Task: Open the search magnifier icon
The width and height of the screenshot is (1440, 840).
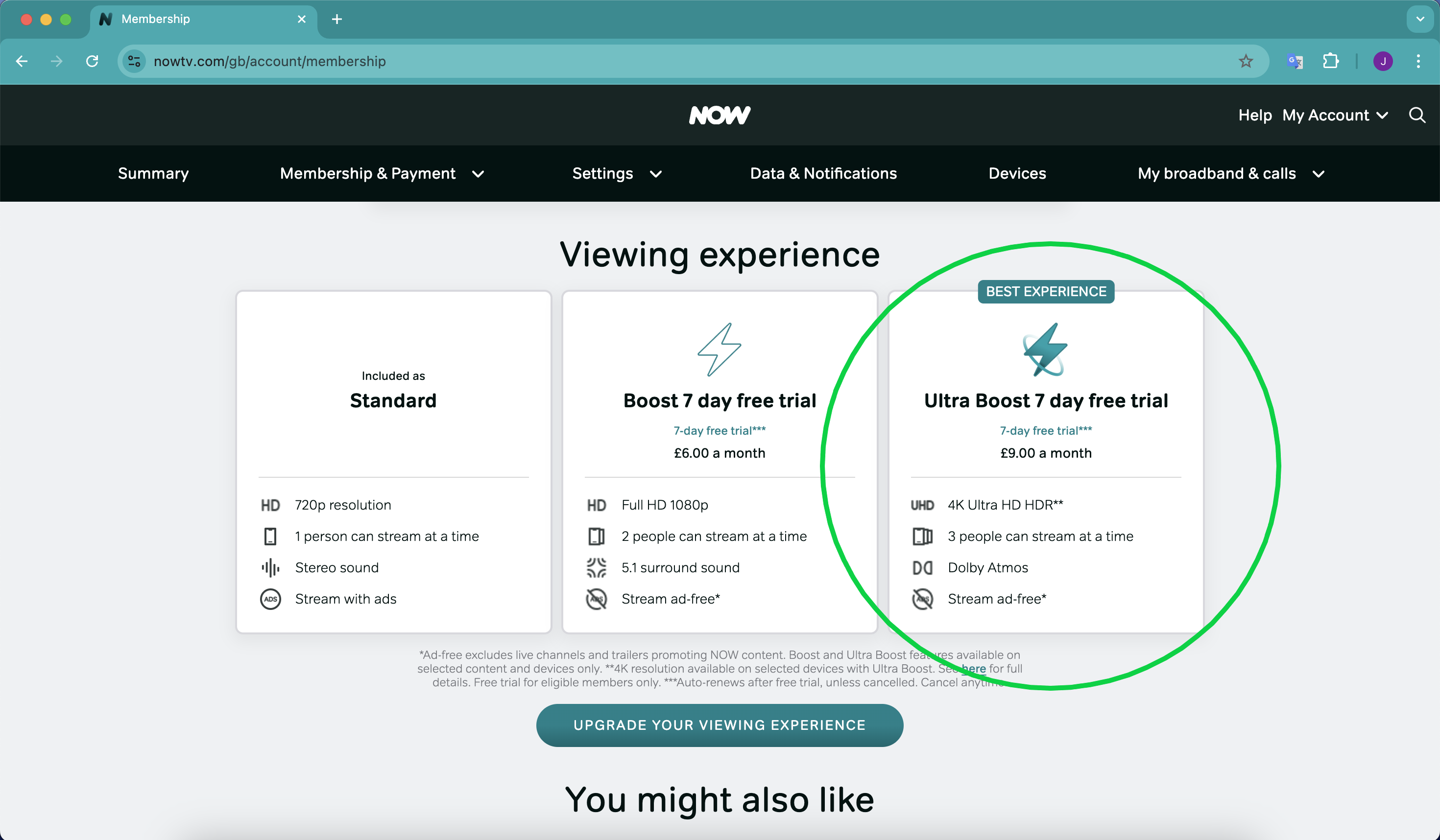Action: click(x=1416, y=116)
